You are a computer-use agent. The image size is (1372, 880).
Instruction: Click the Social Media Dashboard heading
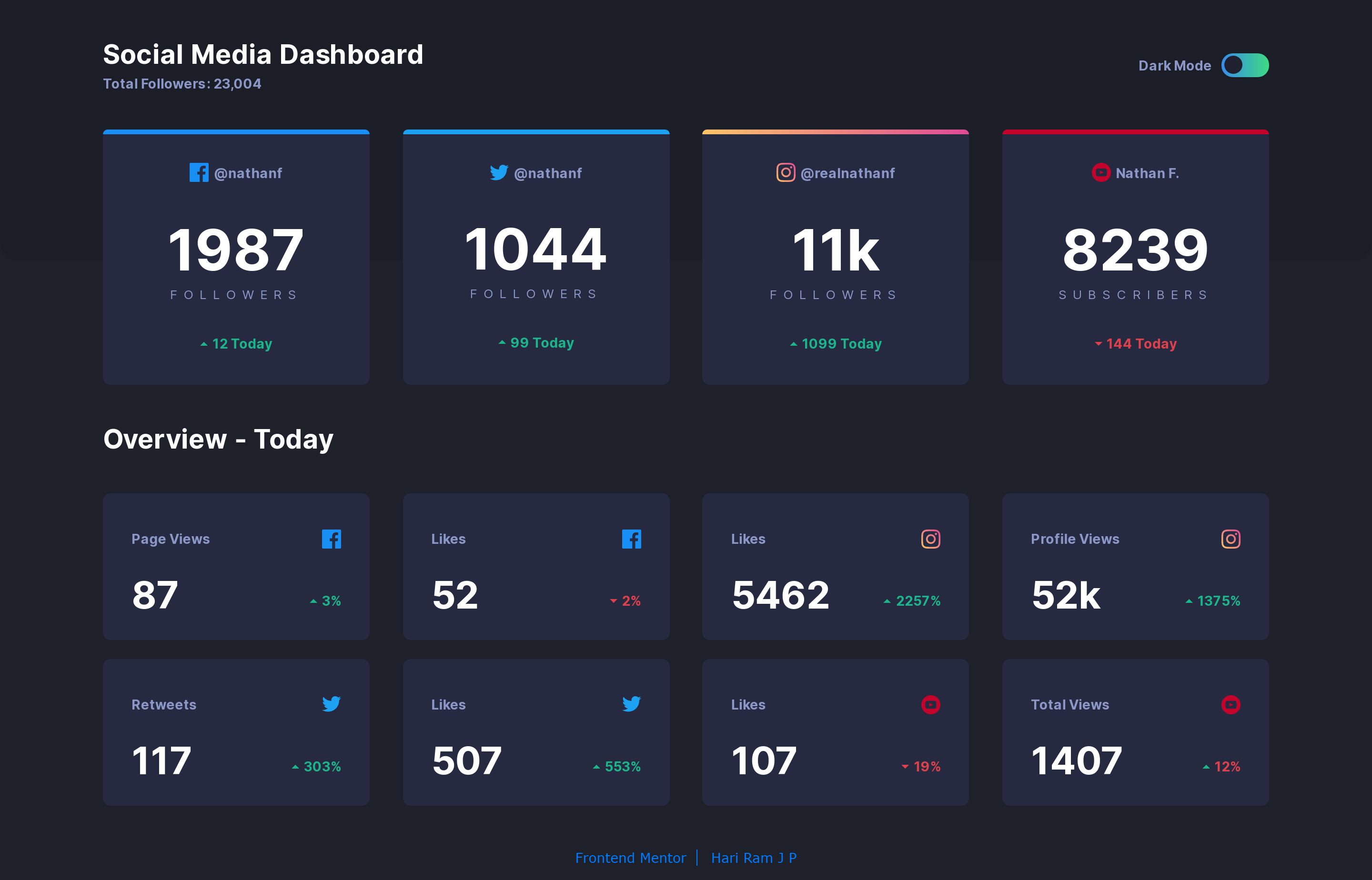pos(263,54)
